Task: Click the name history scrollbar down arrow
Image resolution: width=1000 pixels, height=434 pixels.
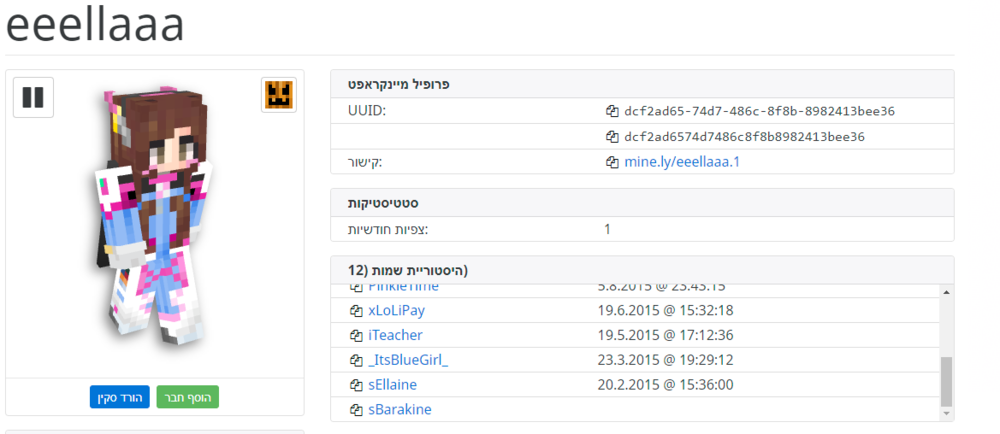Action: (x=946, y=413)
